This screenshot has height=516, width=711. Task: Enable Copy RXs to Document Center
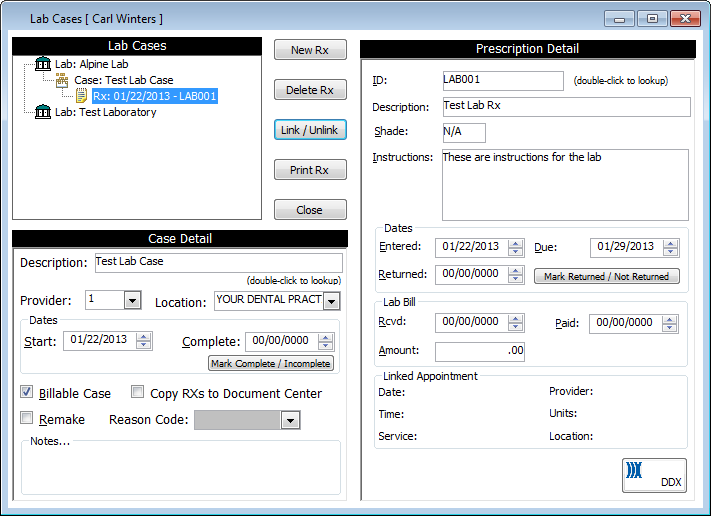click(137, 392)
